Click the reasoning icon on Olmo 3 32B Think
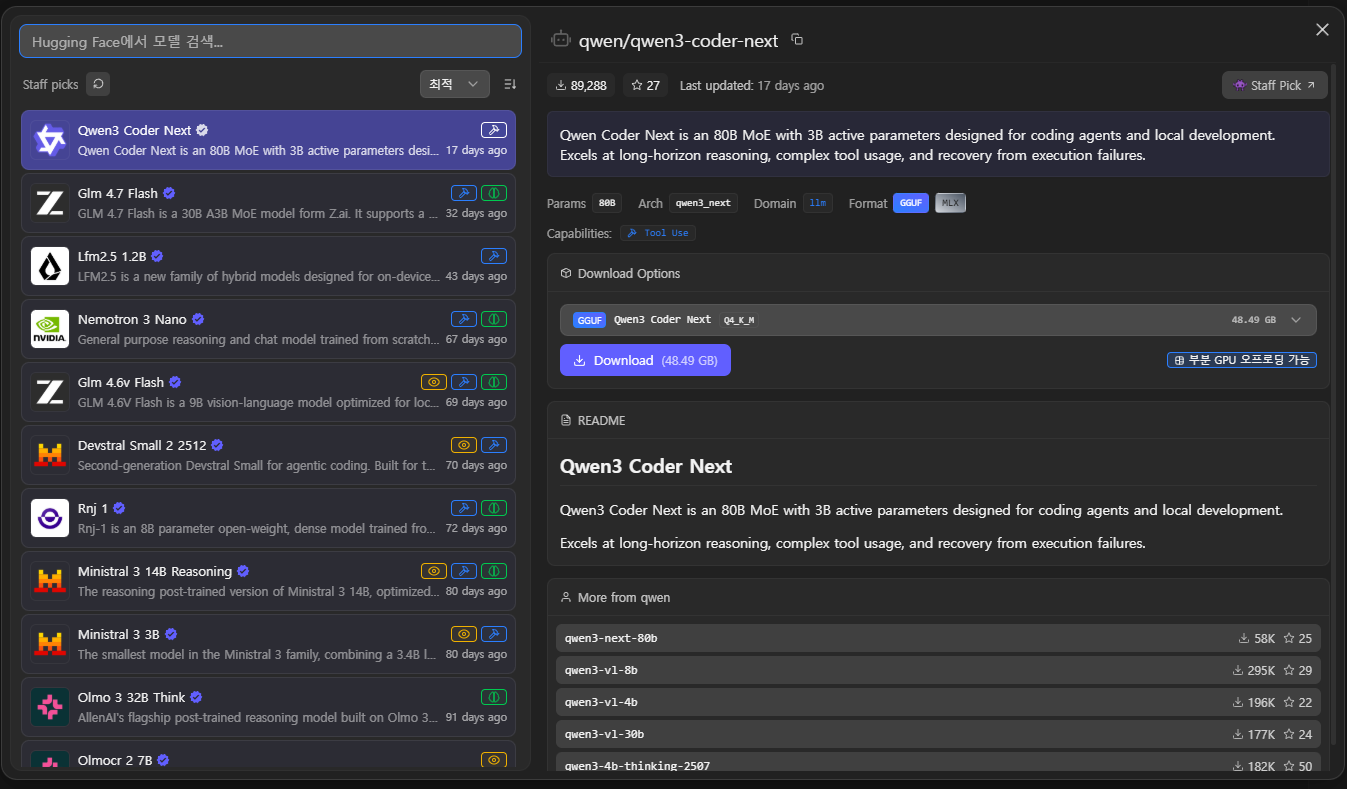Image resolution: width=1347 pixels, height=789 pixels. point(494,697)
